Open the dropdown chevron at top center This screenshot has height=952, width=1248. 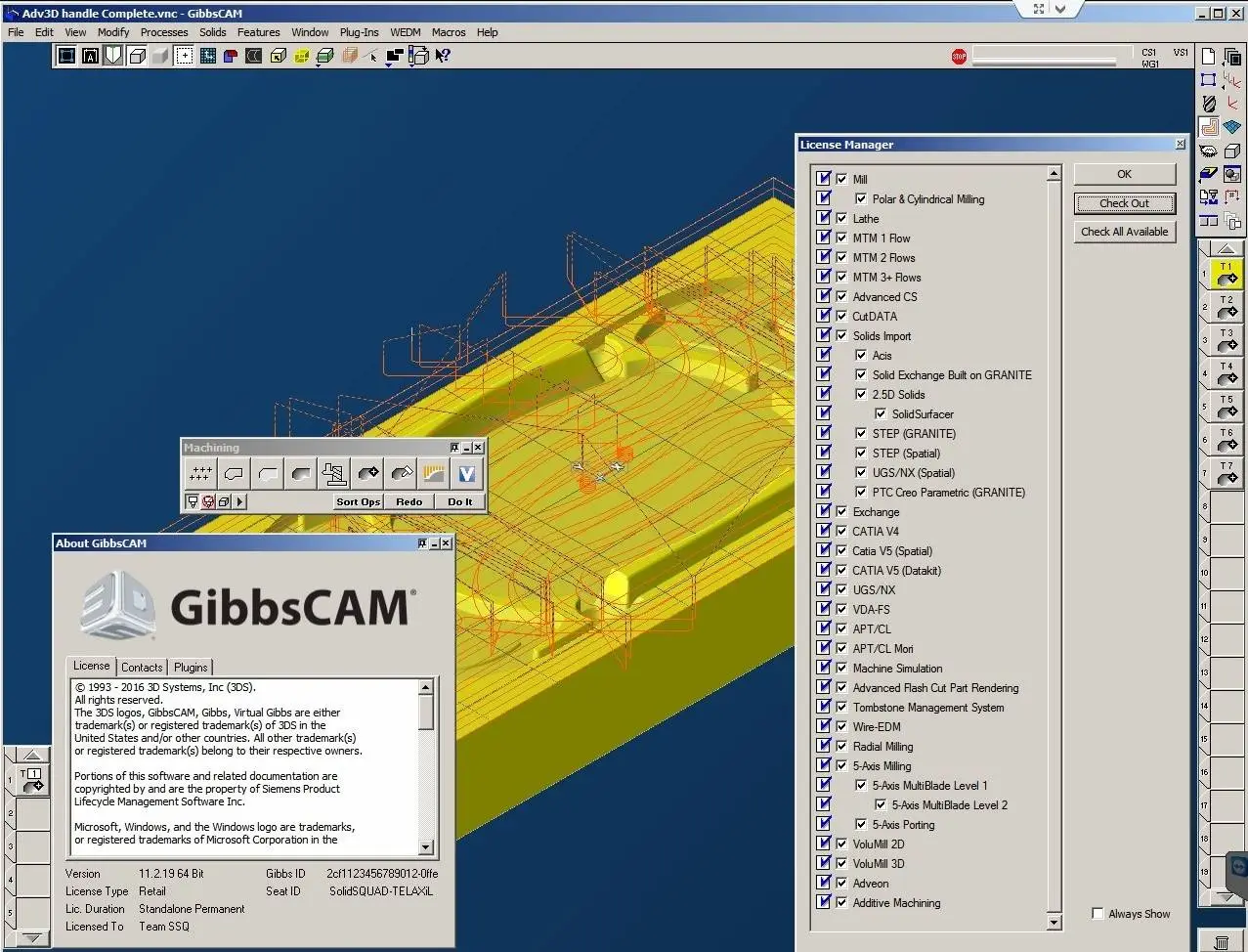(x=1061, y=9)
